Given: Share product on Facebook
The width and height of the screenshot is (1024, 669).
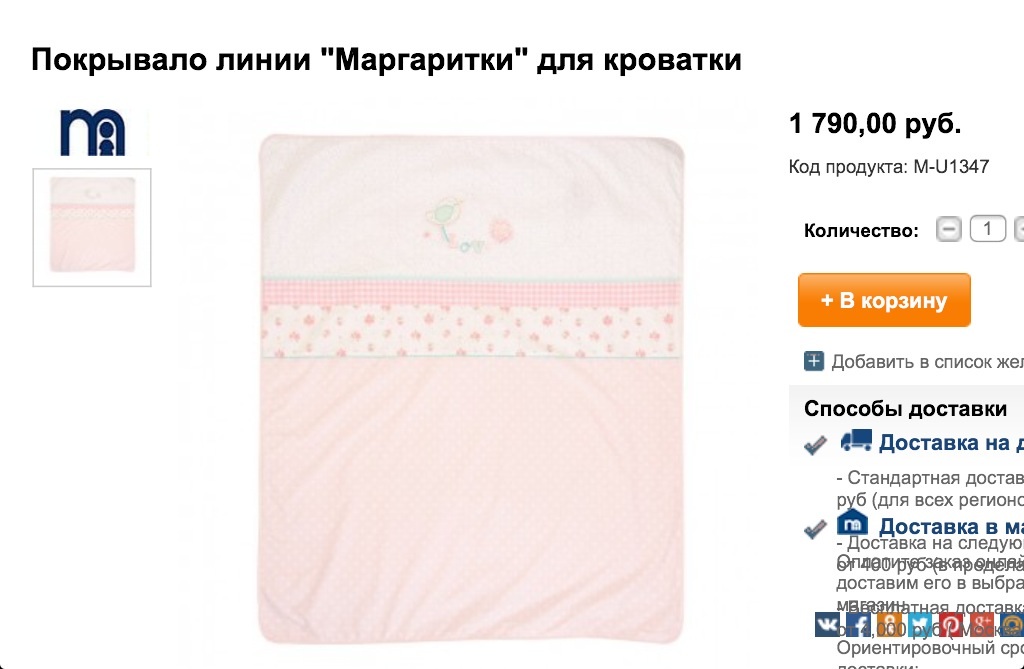Looking at the screenshot, I should click(859, 624).
